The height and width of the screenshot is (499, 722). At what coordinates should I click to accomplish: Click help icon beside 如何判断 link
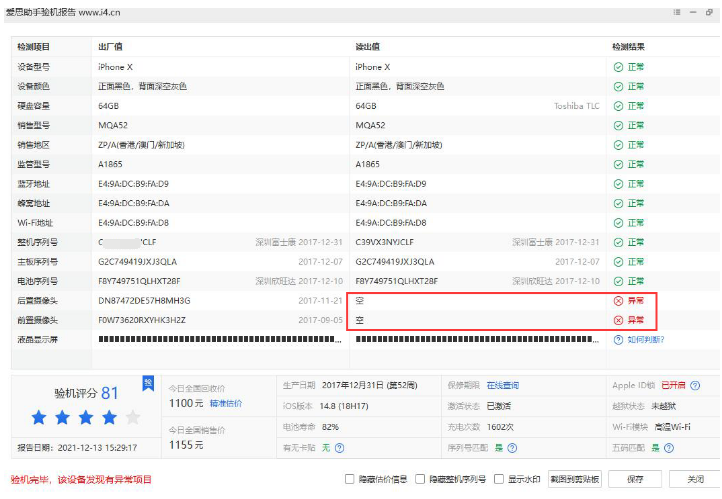(x=618, y=340)
